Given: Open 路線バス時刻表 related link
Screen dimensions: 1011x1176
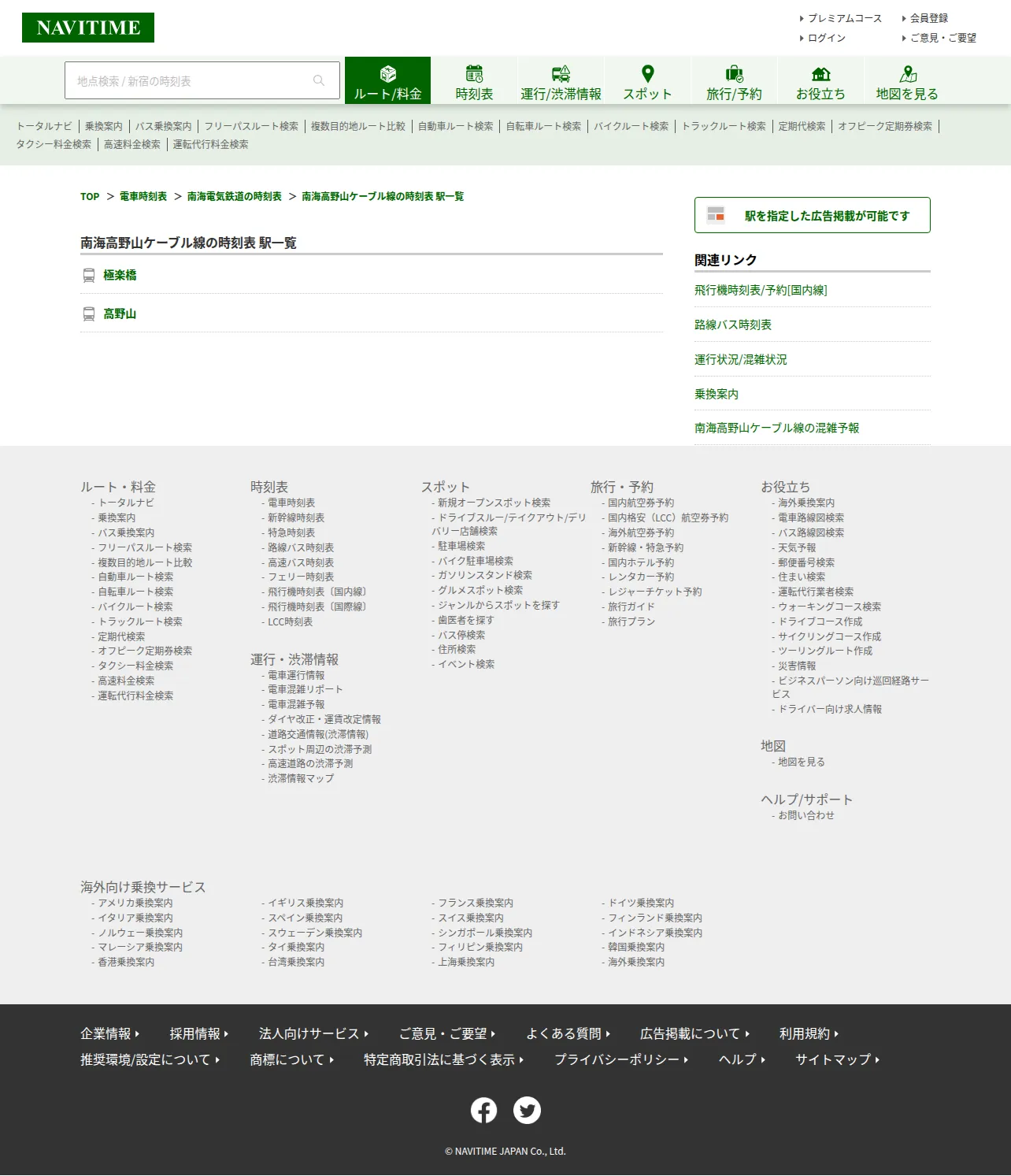Looking at the screenshot, I should click(733, 325).
